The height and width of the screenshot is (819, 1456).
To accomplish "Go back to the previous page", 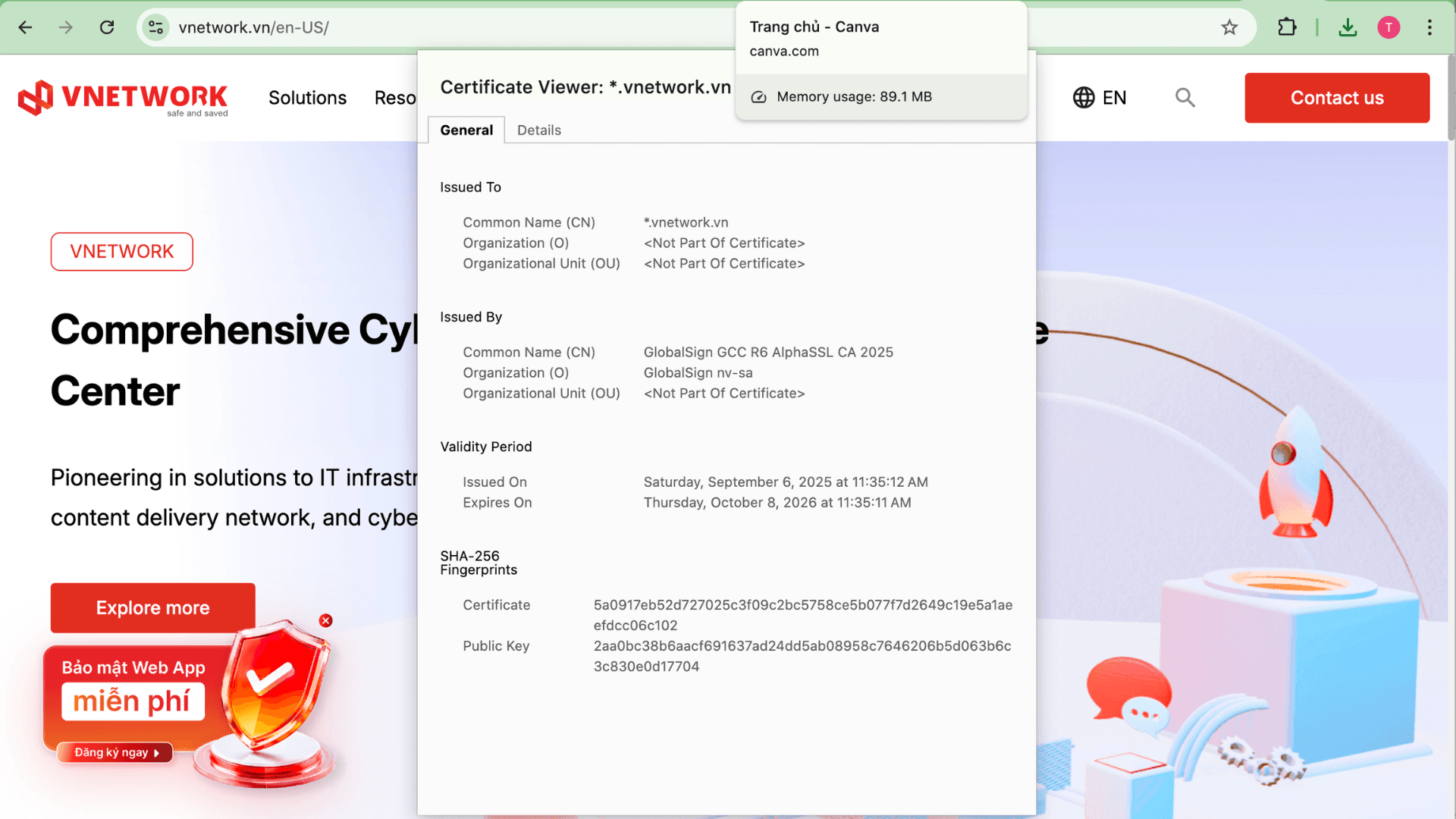I will coord(25,27).
